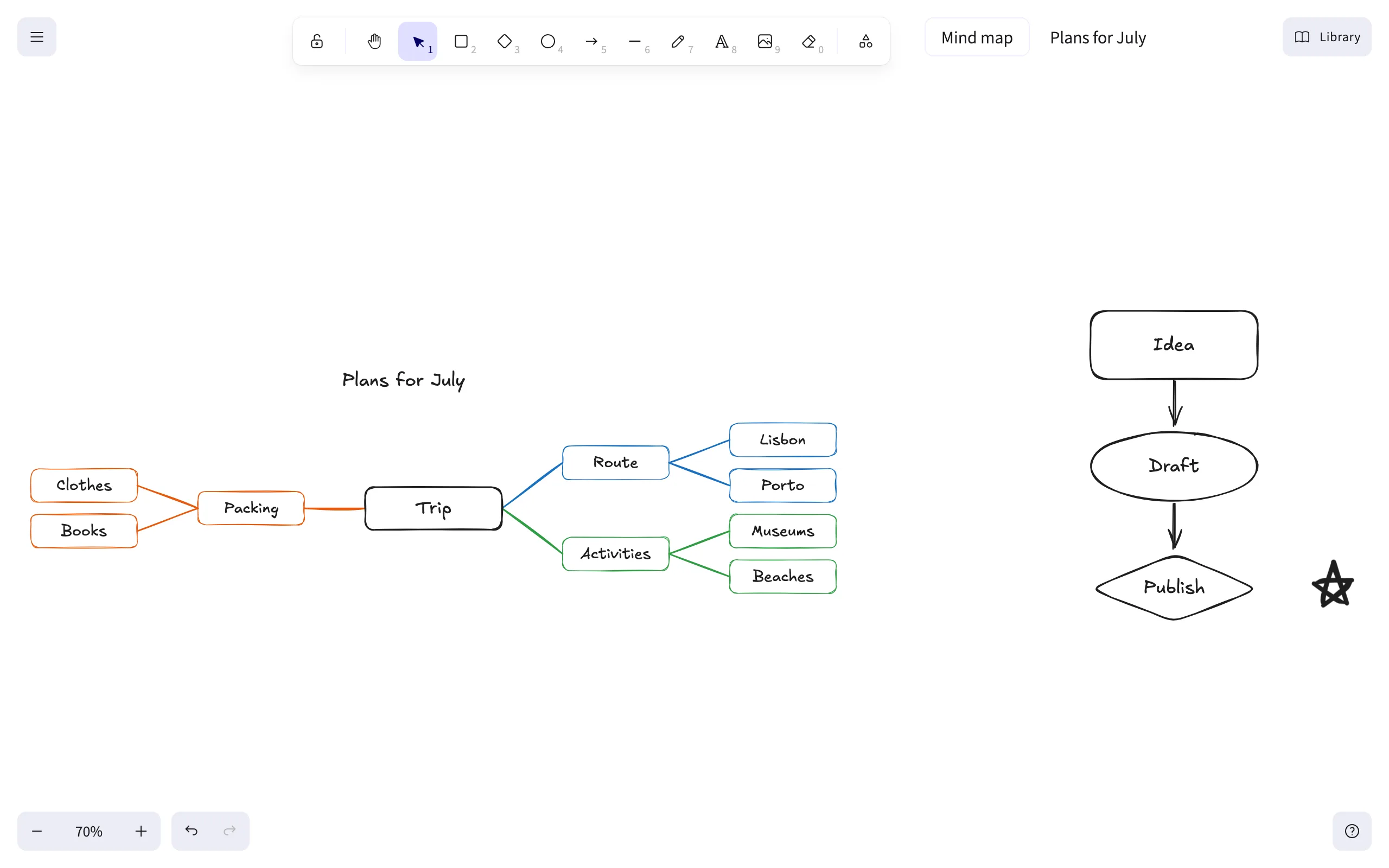Select the Packing node

[251, 508]
